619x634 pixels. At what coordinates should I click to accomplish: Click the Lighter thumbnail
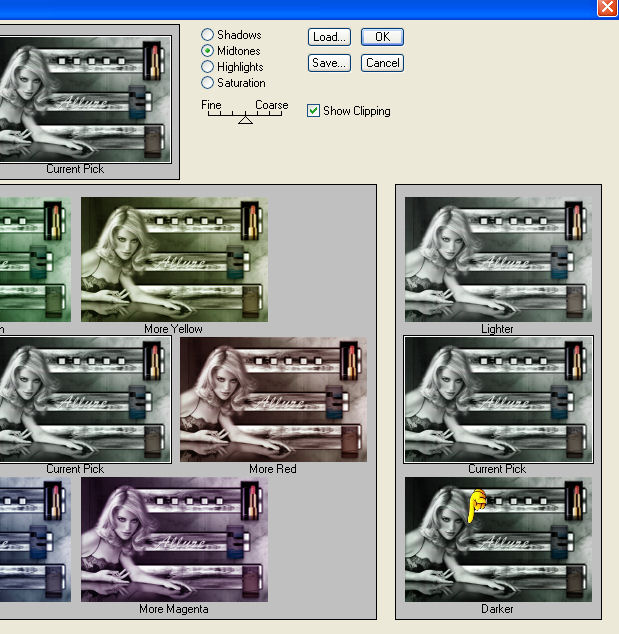point(498,260)
